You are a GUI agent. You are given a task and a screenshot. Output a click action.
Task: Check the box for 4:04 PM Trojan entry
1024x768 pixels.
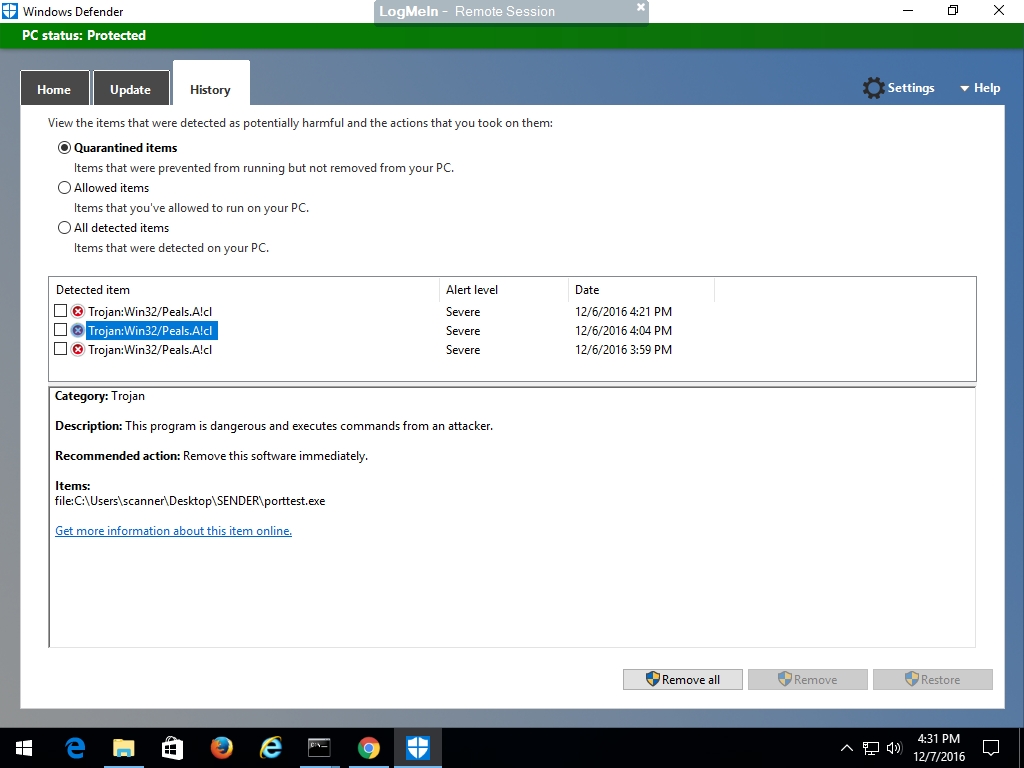point(60,330)
